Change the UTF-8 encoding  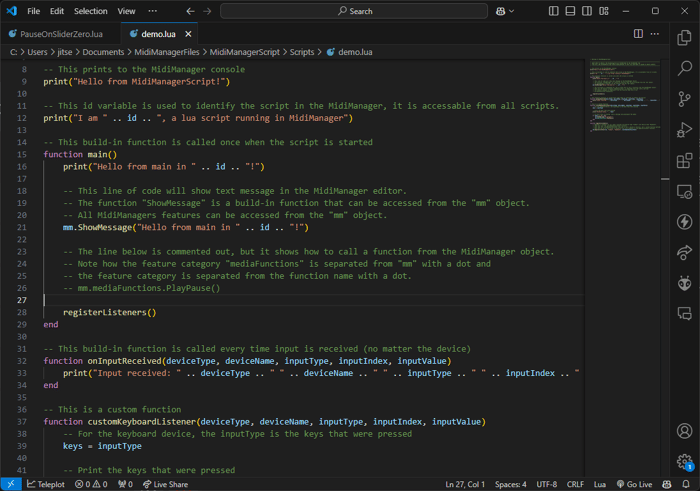pos(546,484)
